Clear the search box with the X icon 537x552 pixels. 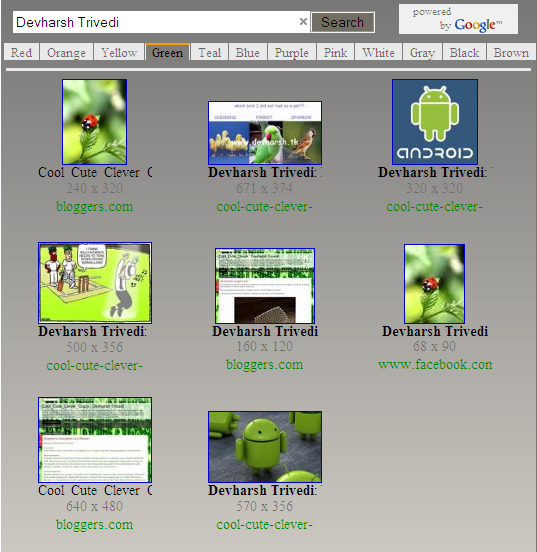coord(303,22)
